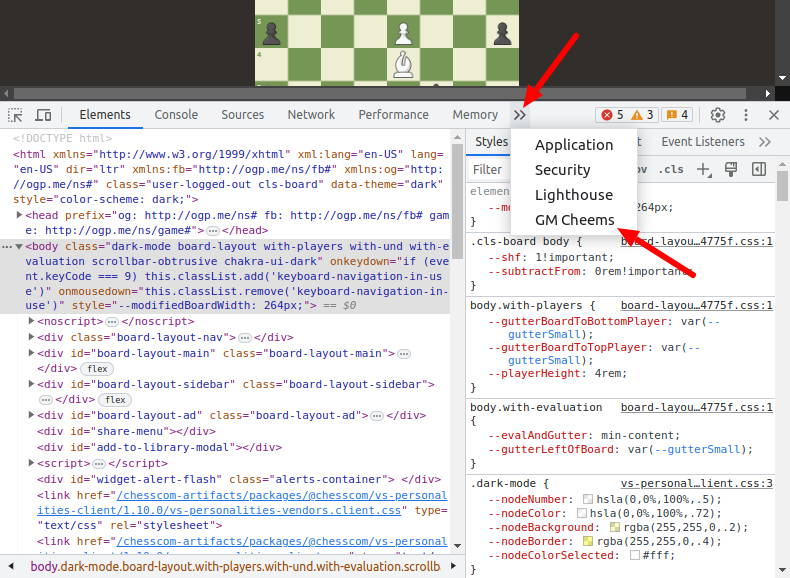Close the DevTools panel
Image resolution: width=790 pixels, height=578 pixels.
tap(774, 115)
